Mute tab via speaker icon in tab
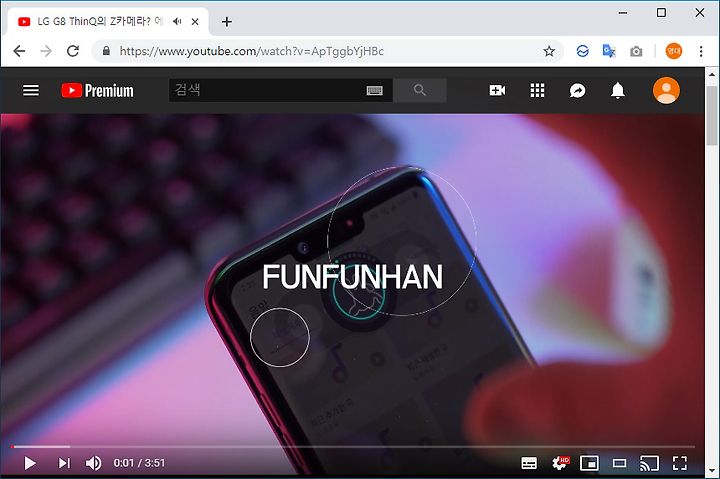The width and height of the screenshot is (720, 479). 177,22
